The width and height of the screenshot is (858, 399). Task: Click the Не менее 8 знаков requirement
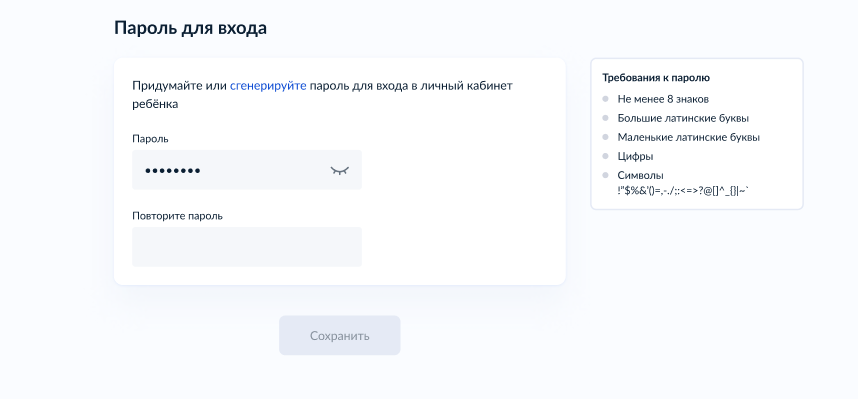[x=663, y=99]
